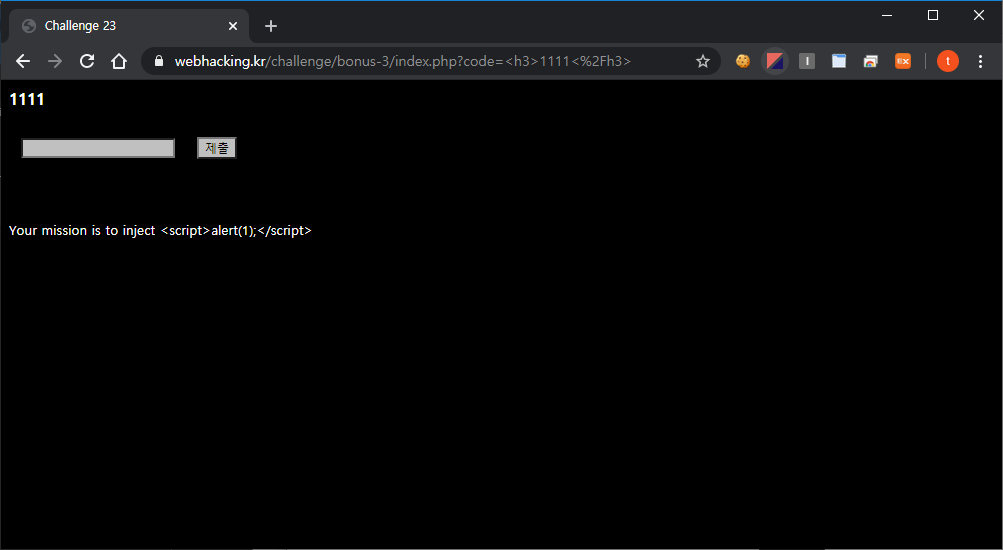Open the orange profile avatar

[x=947, y=61]
